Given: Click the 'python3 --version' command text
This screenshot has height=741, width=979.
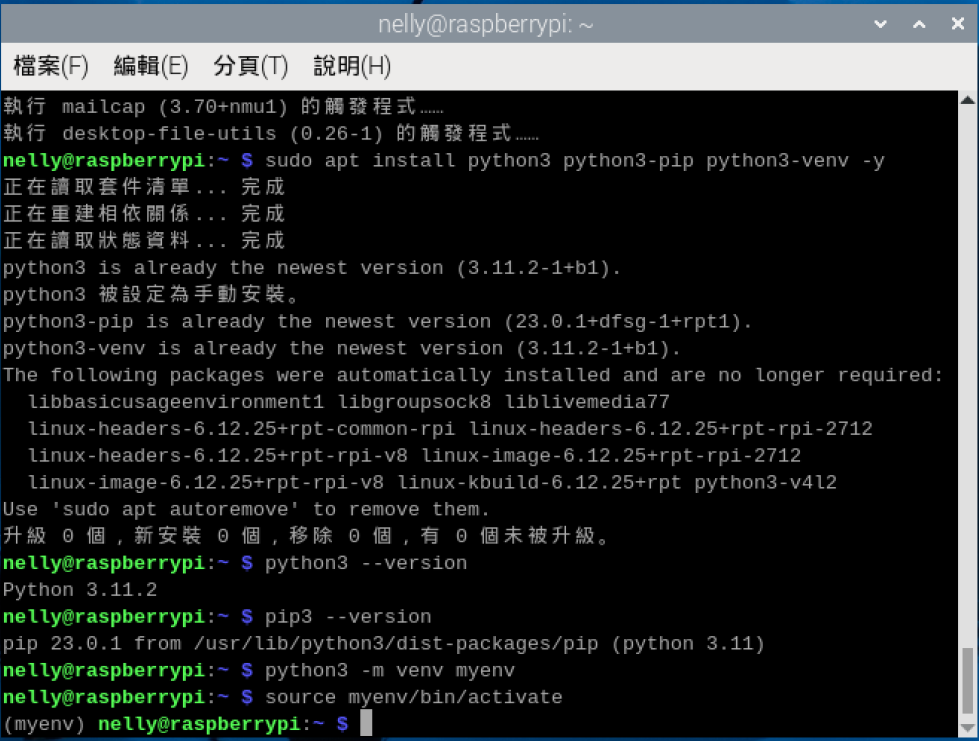Looking at the screenshot, I should [366, 563].
